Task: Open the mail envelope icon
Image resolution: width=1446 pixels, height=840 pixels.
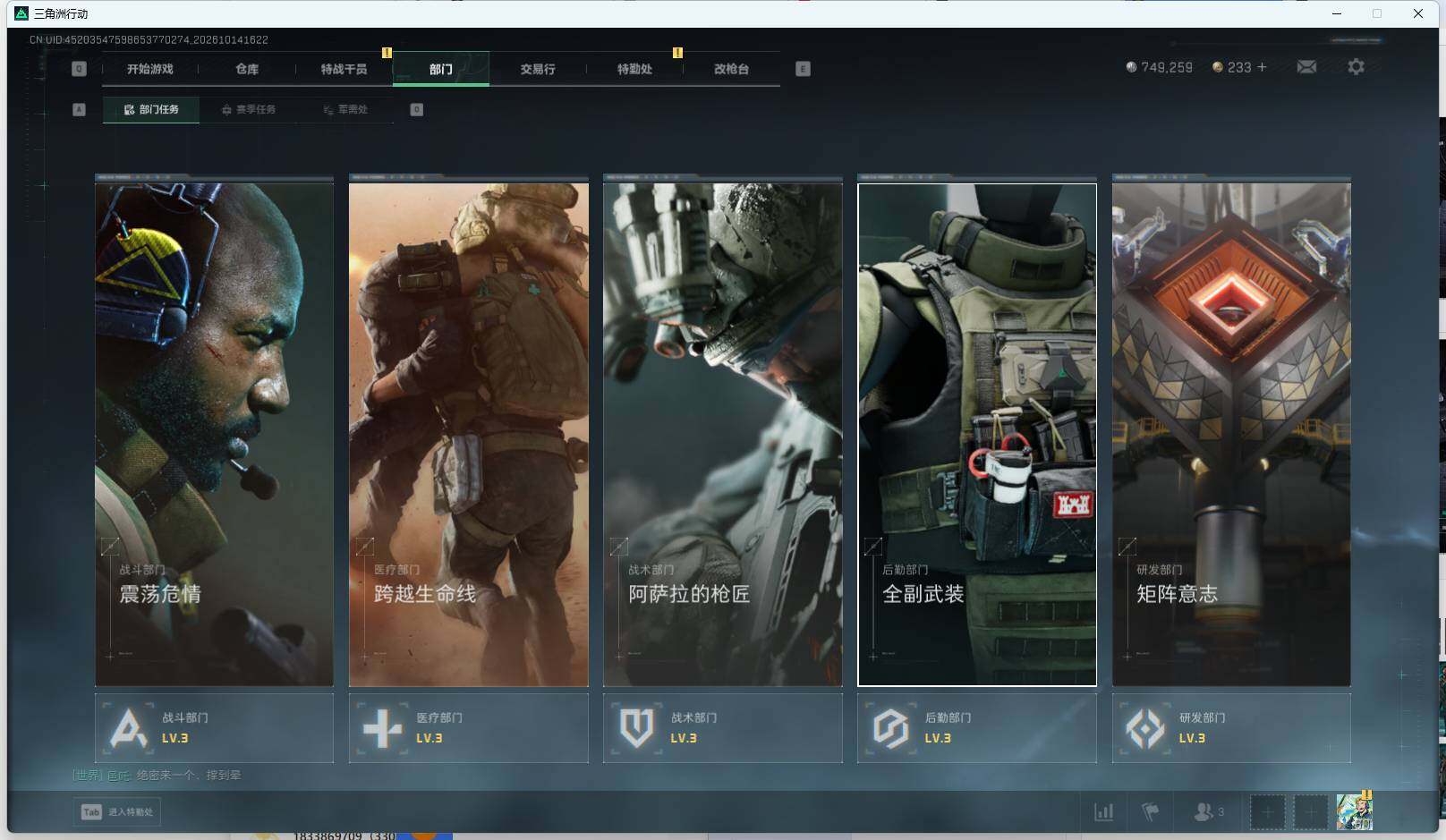Action: point(1306,67)
